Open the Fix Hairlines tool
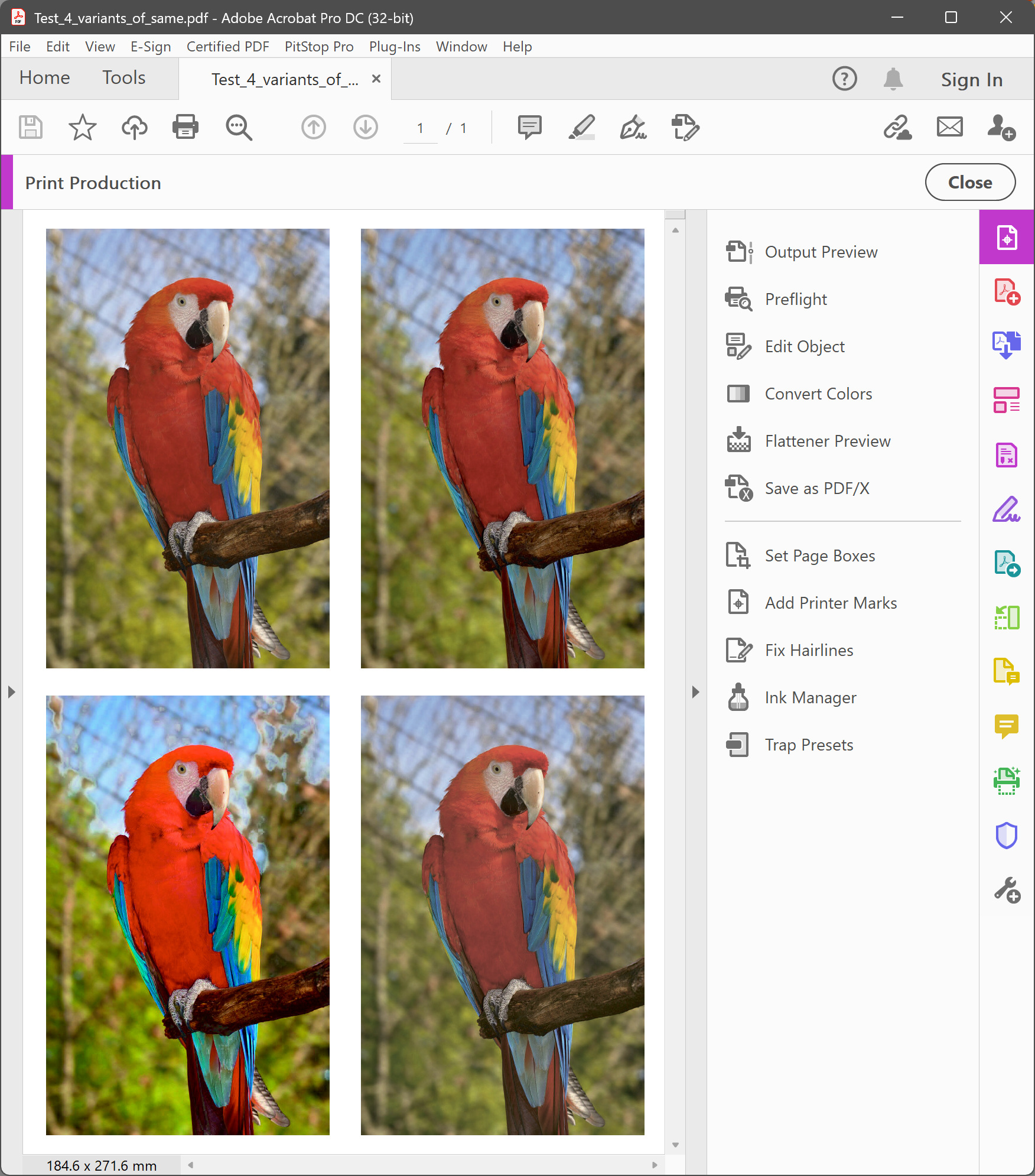1035x1176 pixels. click(808, 651)
